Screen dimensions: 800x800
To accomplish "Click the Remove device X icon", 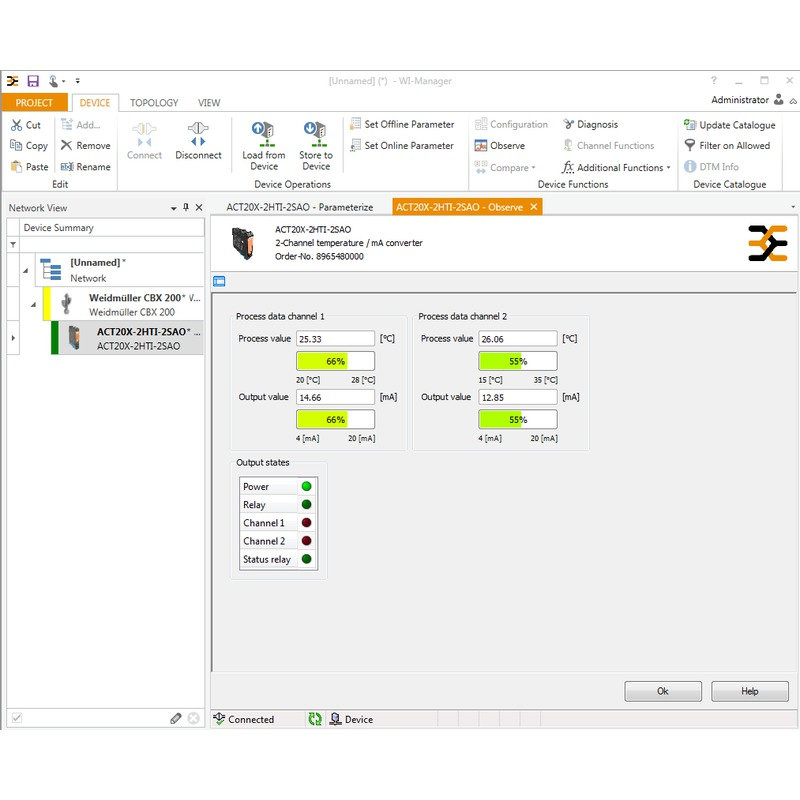I will click(66, 145).
